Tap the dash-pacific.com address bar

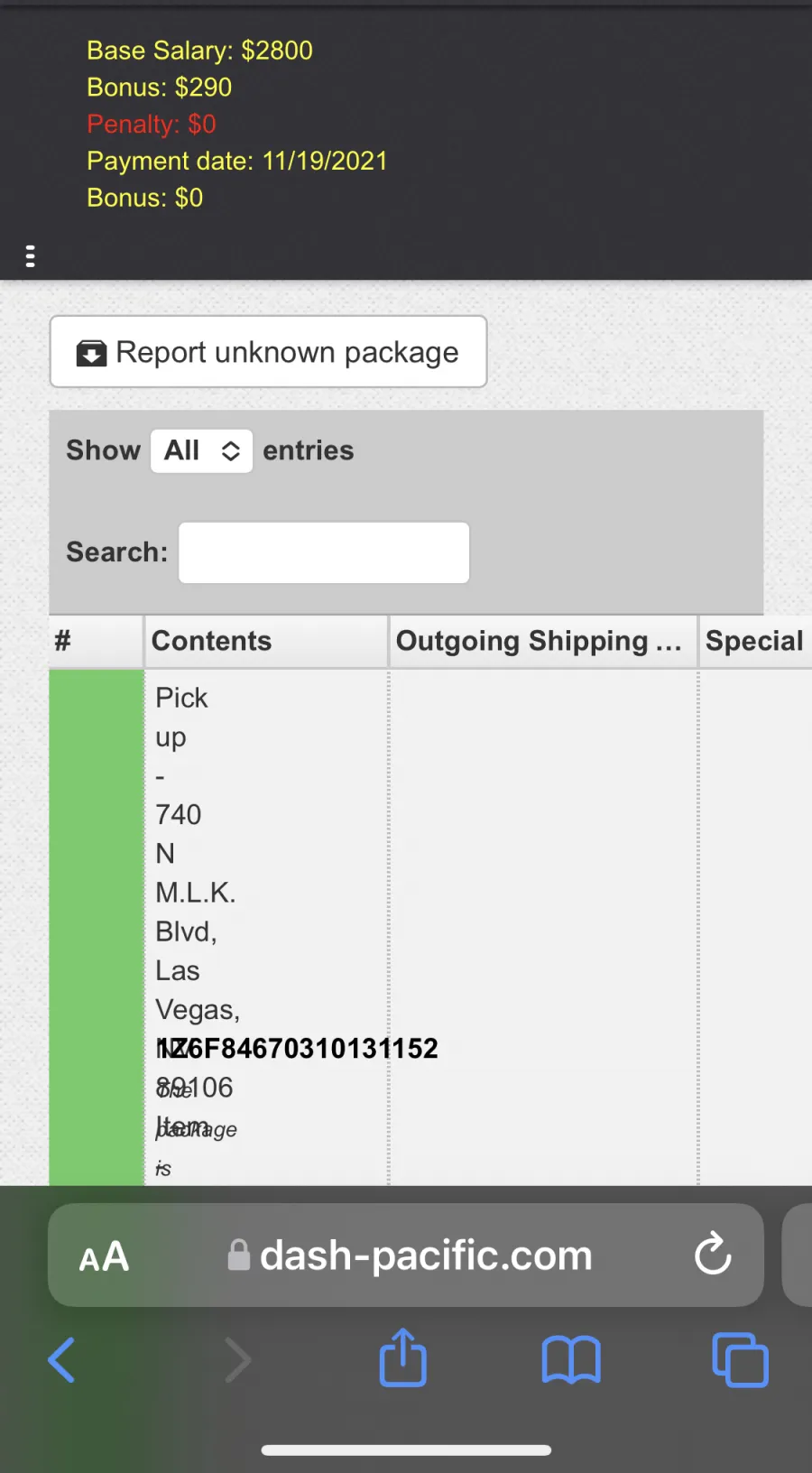coord(406,1255)
